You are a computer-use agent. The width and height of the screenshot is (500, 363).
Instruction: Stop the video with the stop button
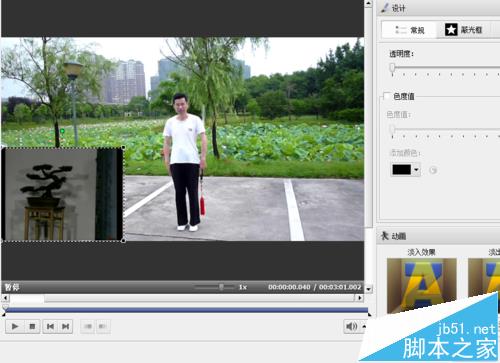click(32, 326)
